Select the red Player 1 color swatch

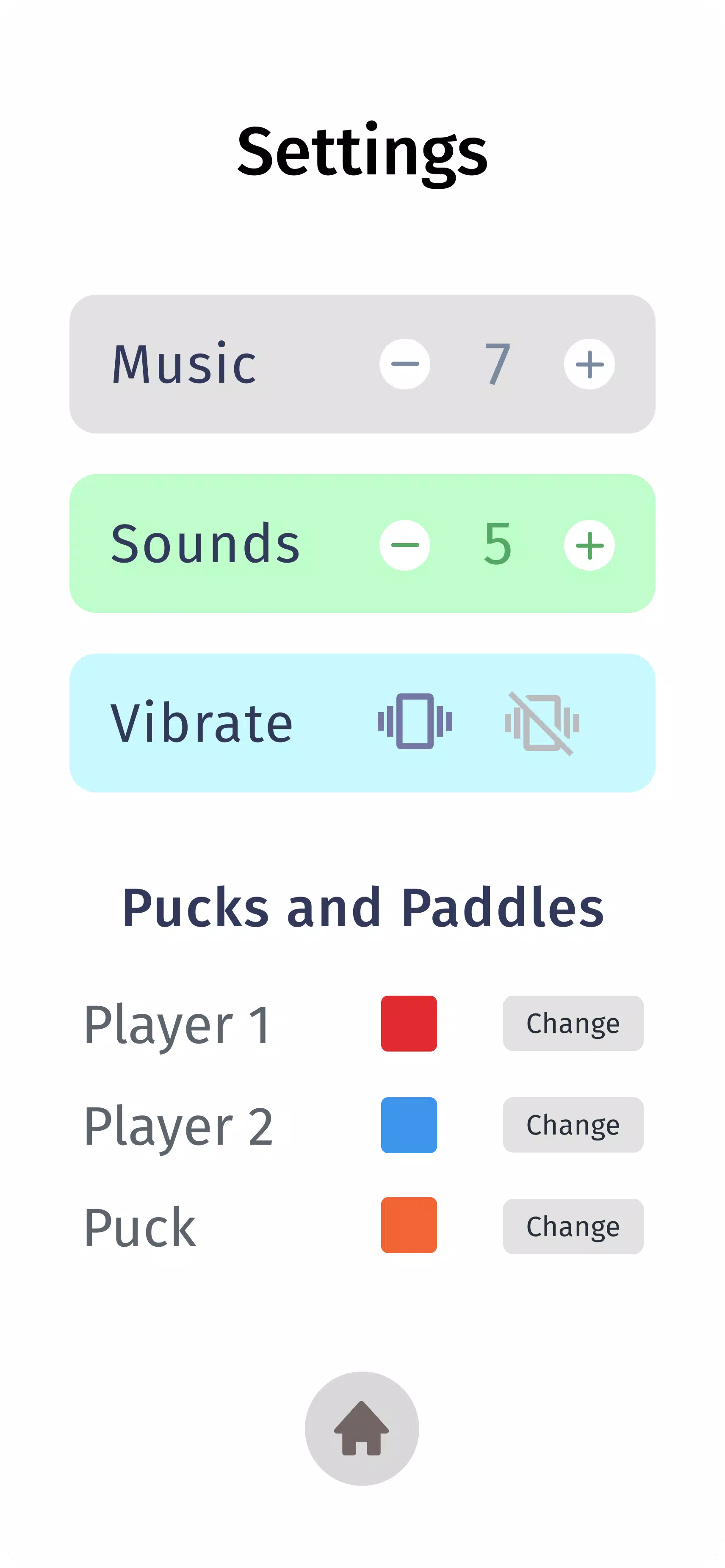click(x=409, y=1023)
